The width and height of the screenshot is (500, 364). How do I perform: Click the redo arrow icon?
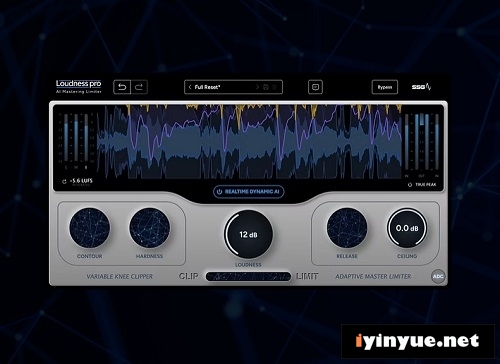[139, 87]
